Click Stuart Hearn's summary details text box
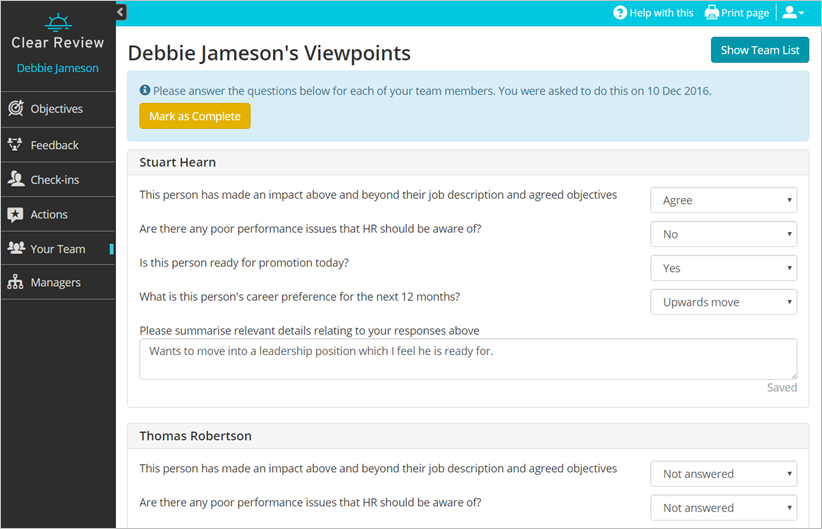This screenshot has width=822, height=529. click(467, 359)
